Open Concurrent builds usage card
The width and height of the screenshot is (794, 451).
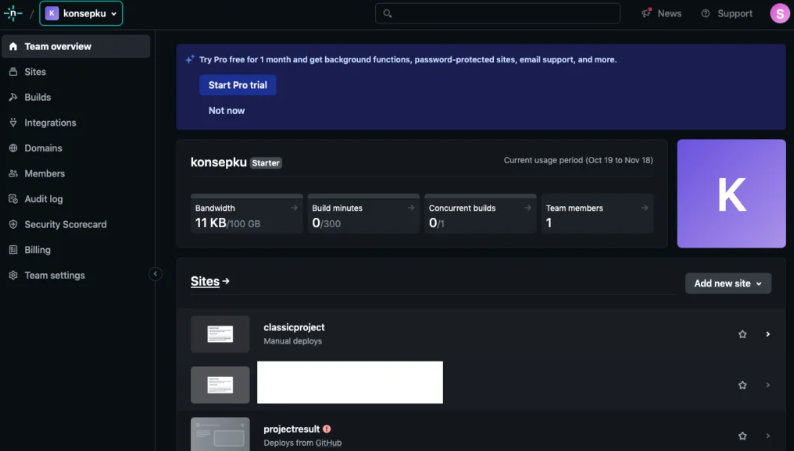(x=481, y=214)
